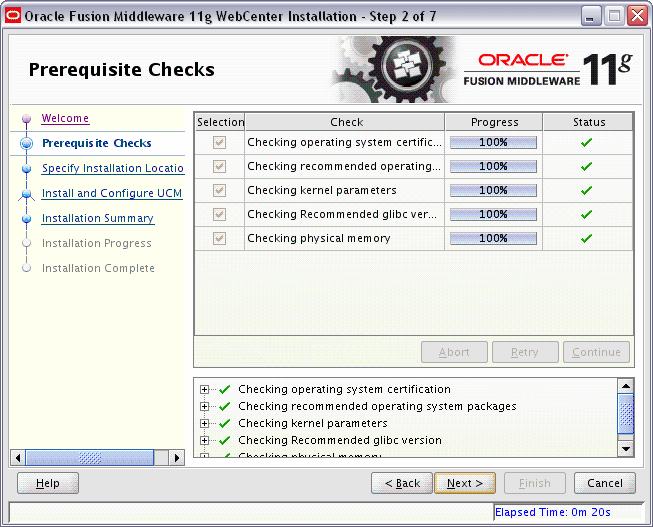653x527 pixels.
Task: Click scroll-down arrow of results tree panel
Action: click(626, 449)
